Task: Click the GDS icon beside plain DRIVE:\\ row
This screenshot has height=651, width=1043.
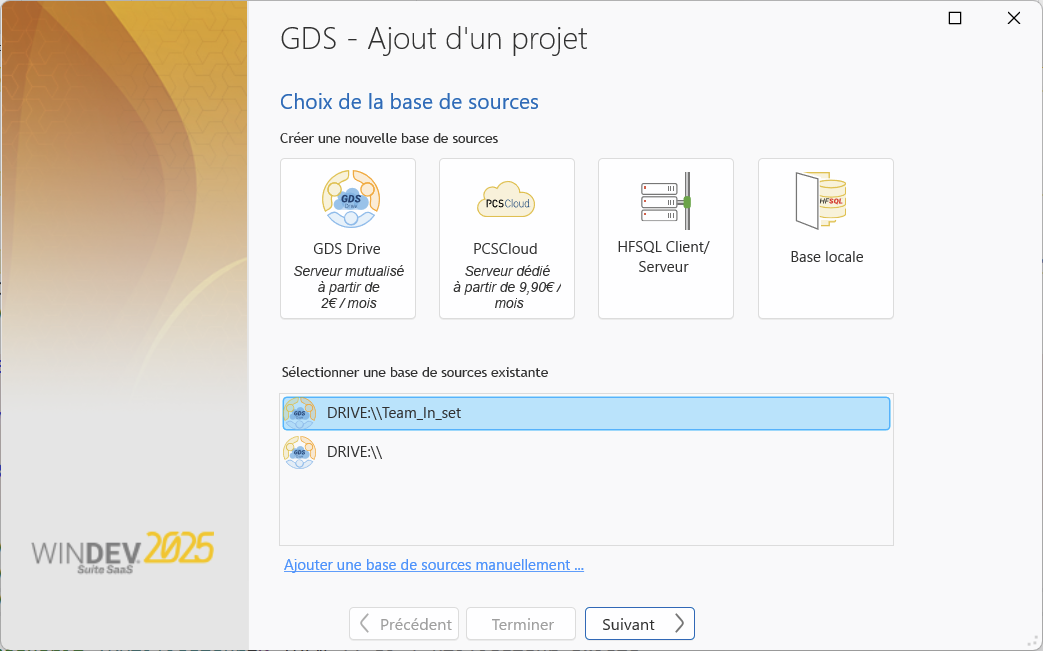Action: pos(299,453)
